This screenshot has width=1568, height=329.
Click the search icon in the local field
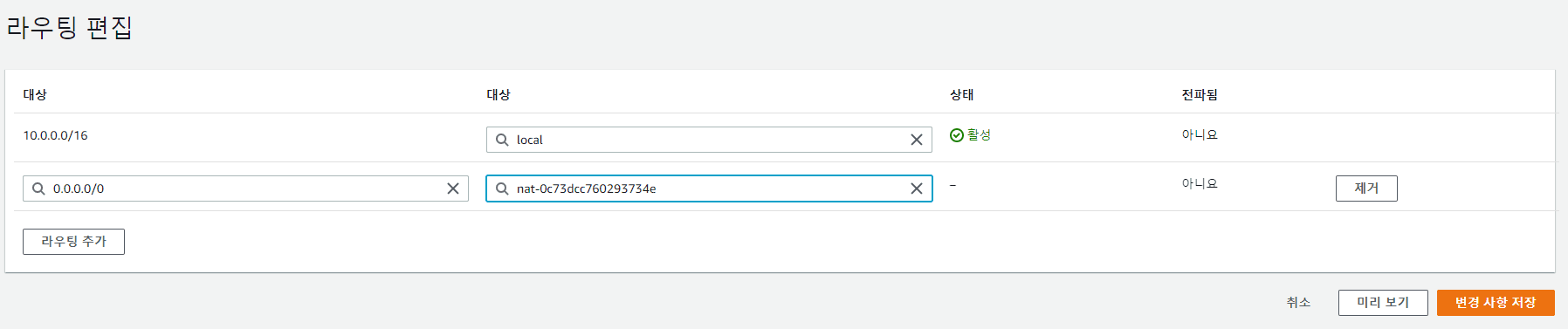(502, 140)
